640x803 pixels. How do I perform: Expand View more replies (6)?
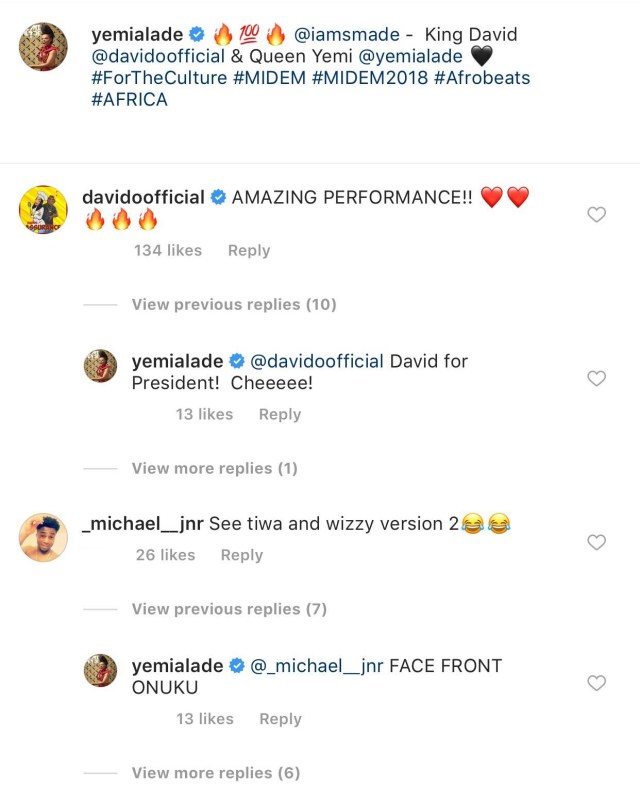(215, 773)
